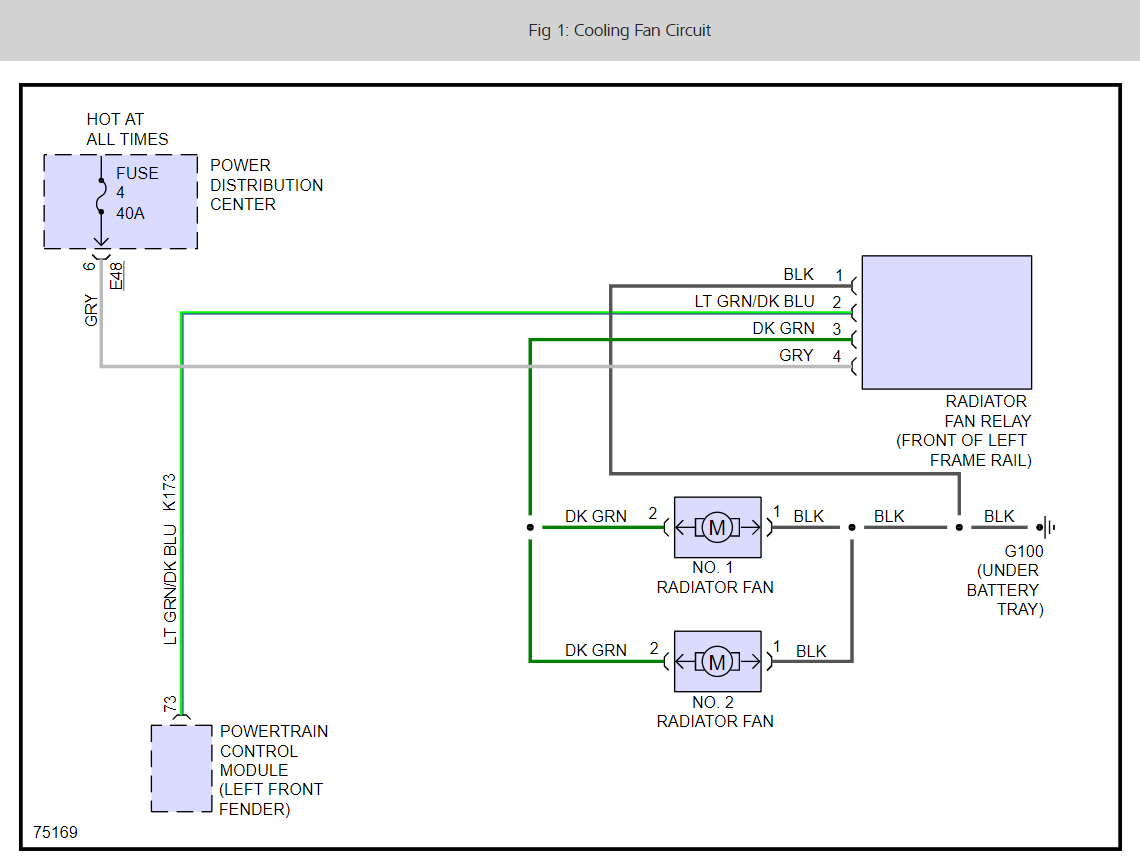Screen dimensions: 1140x861
Task: Click relay pin 1 BLK connector
Action: pyautogui.click(x=852, y=287)
